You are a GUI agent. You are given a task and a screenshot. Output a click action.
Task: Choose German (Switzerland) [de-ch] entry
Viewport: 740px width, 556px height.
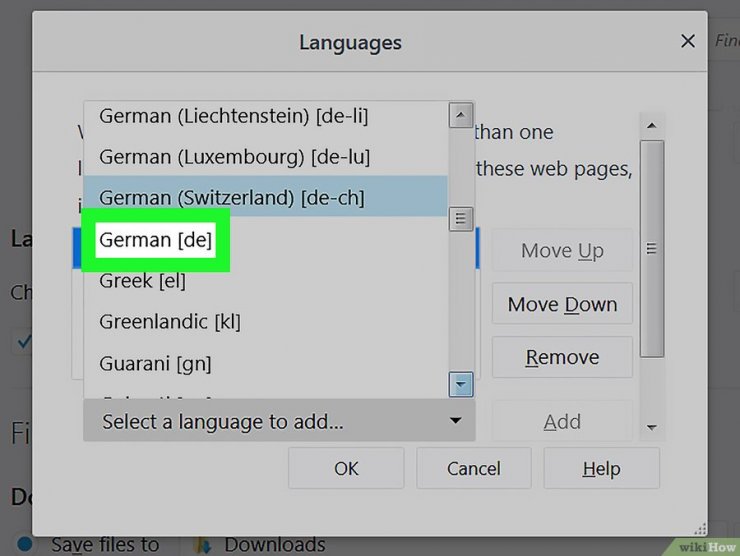(231, 198)
